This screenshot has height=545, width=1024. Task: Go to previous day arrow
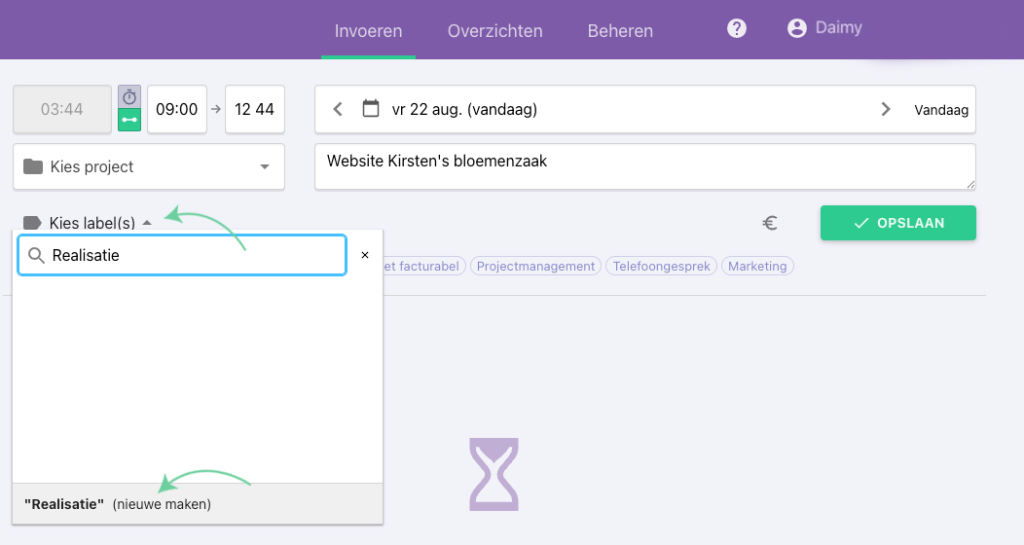[x=338, y=109]
